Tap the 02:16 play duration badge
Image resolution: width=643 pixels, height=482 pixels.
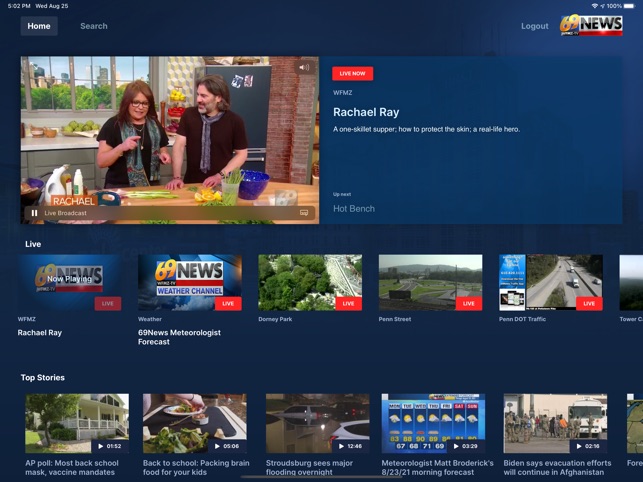588,446
